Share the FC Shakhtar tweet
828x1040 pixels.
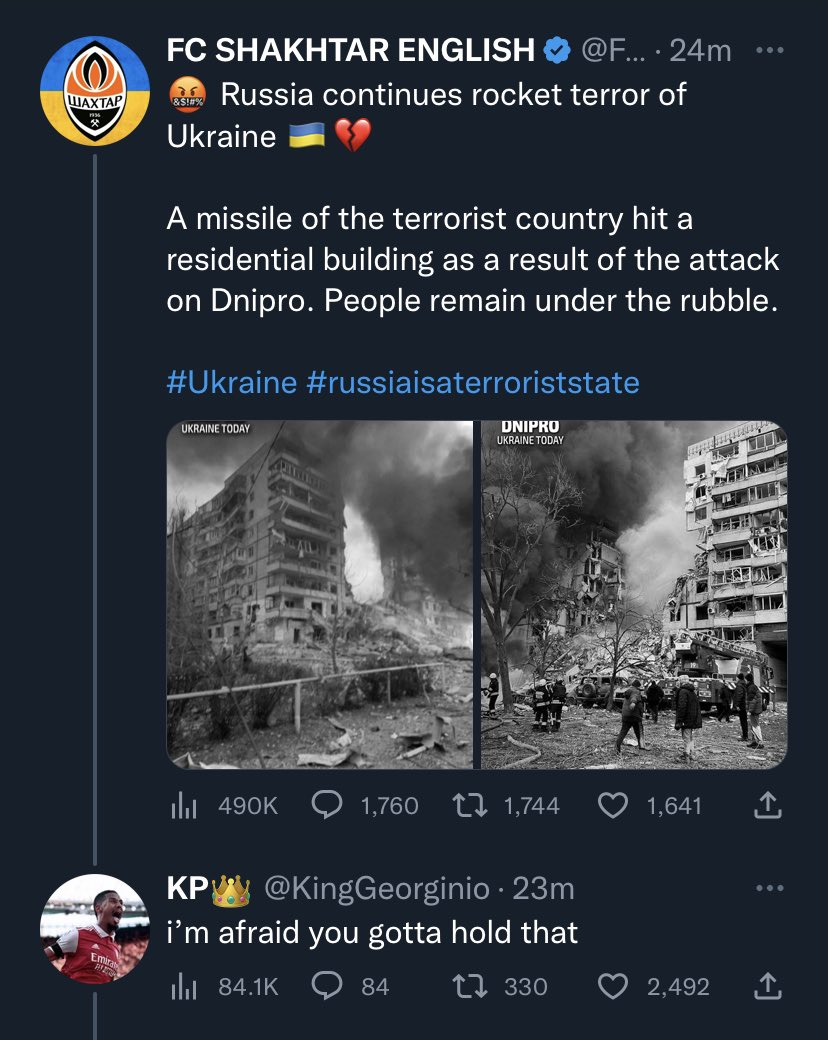point(765,805)
